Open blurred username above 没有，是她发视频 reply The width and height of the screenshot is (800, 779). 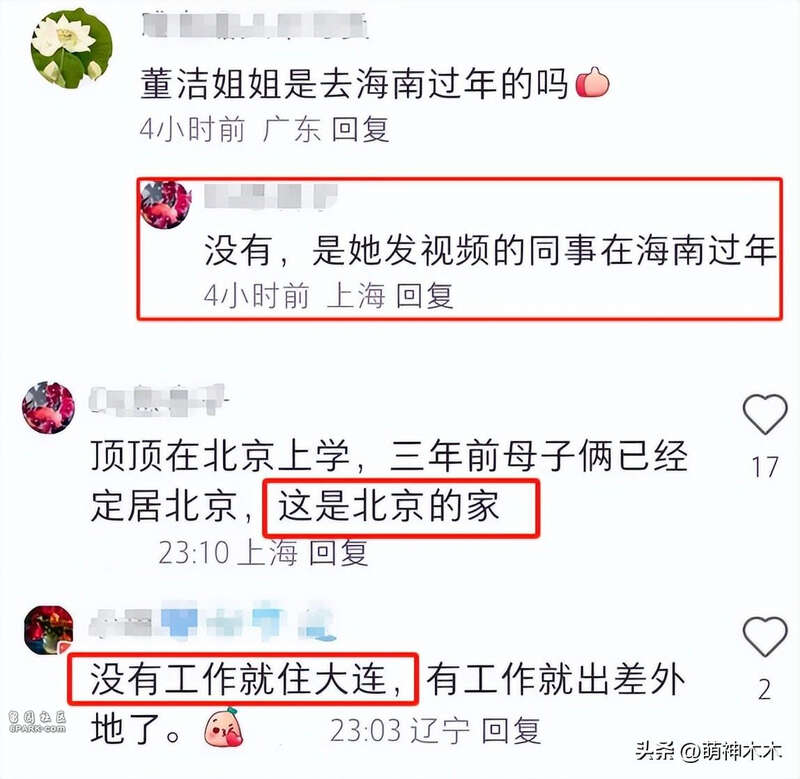271,196
